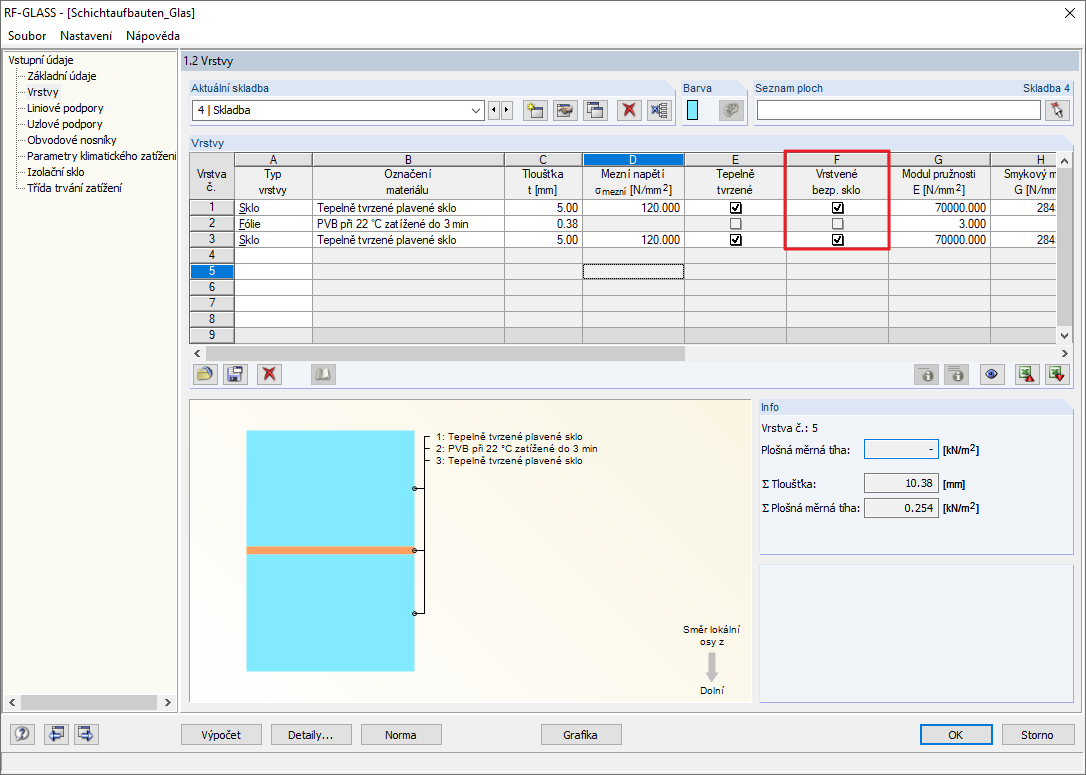Screen dimensions: 1086x775
Task: Toggle Vrstvené bezp. sklo checkbox for layer 1
Action: click(x=837, y=208)
